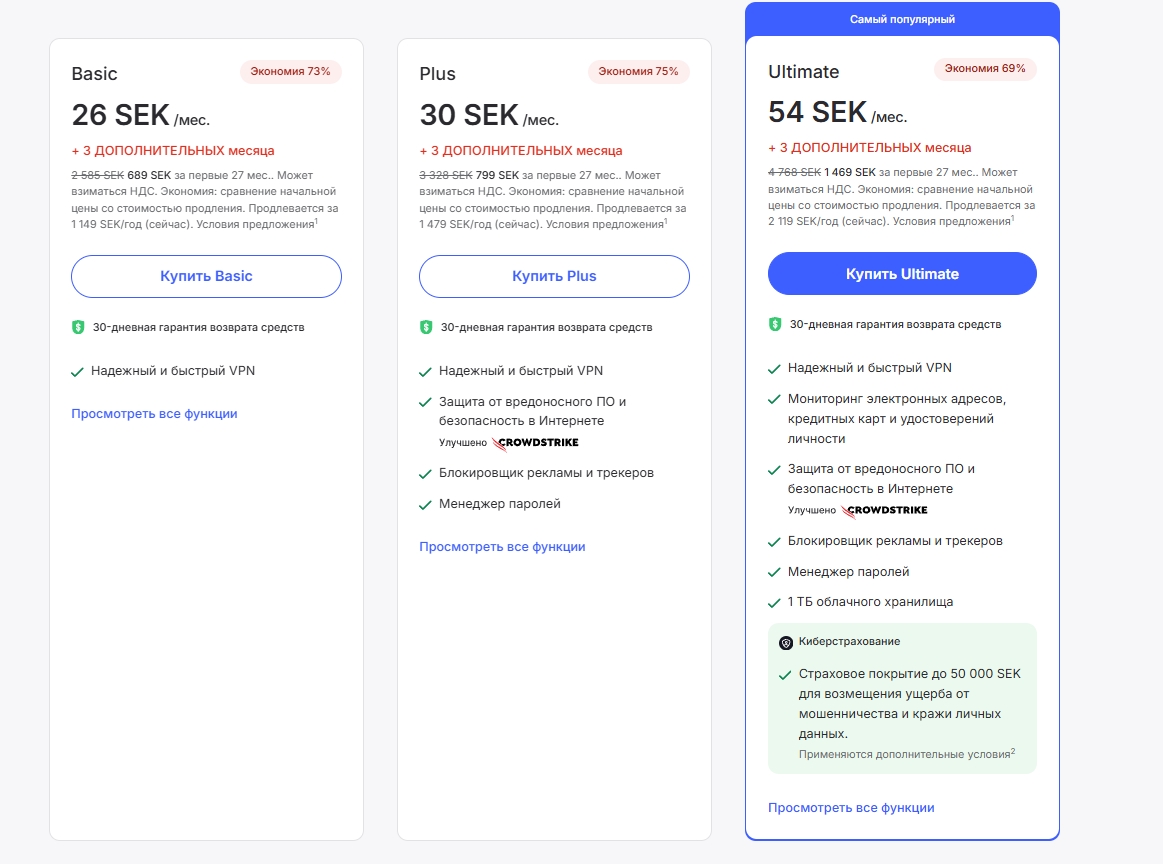Click the checkmark beside 1 ТБ облачного хранилища

[773, 602]
